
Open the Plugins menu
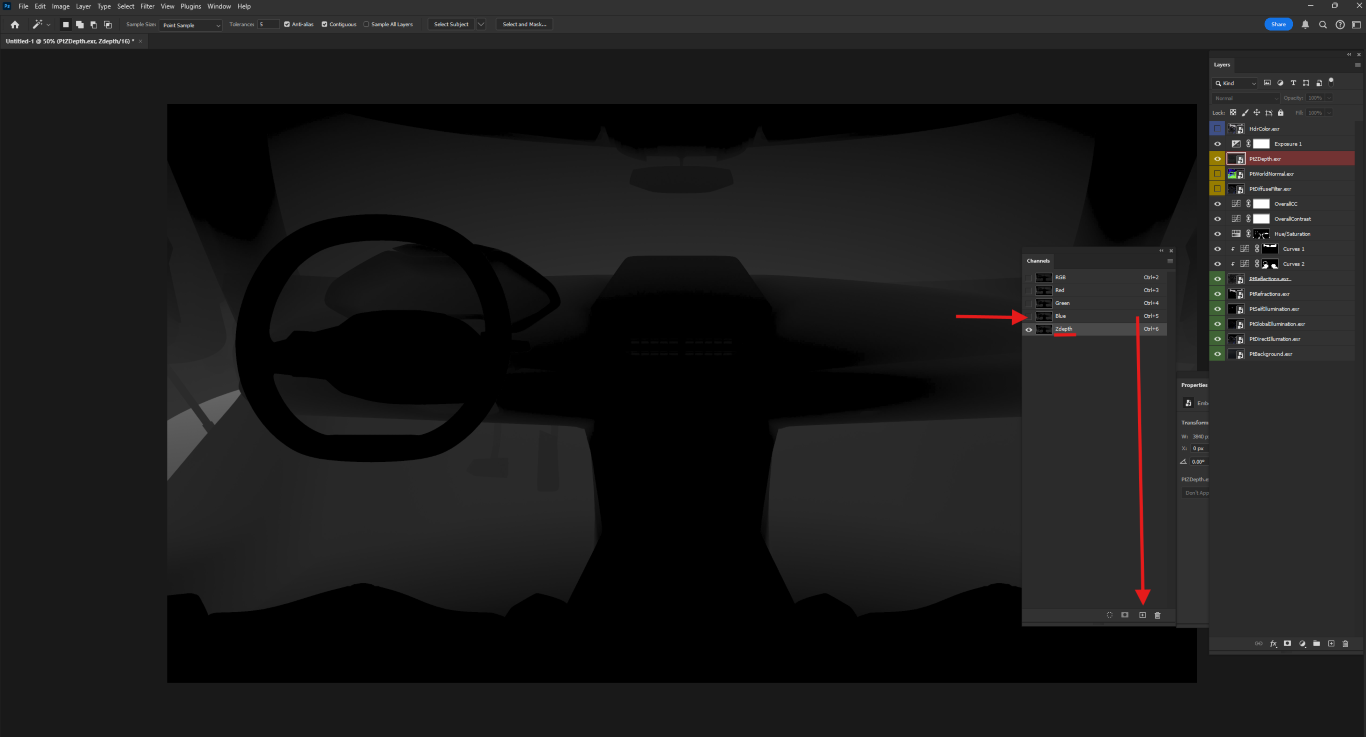point(190,6)
